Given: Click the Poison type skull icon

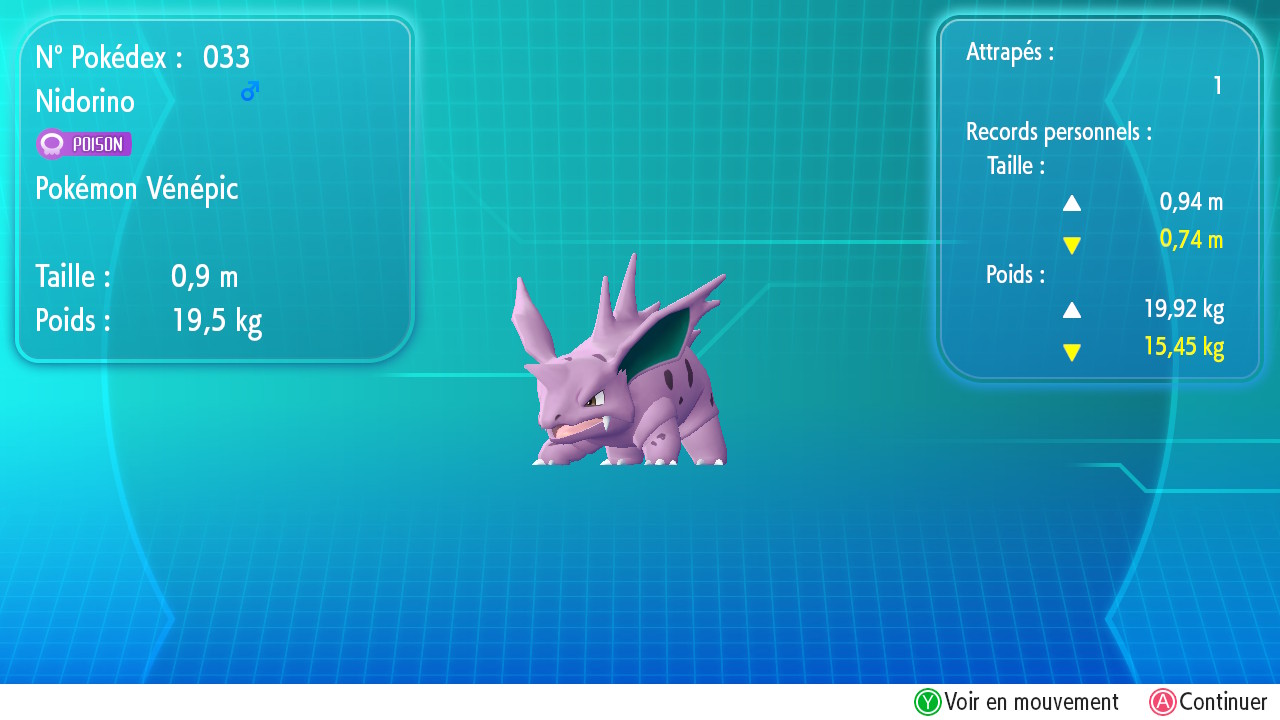Looking at the screenshot, I should [51, 145].
